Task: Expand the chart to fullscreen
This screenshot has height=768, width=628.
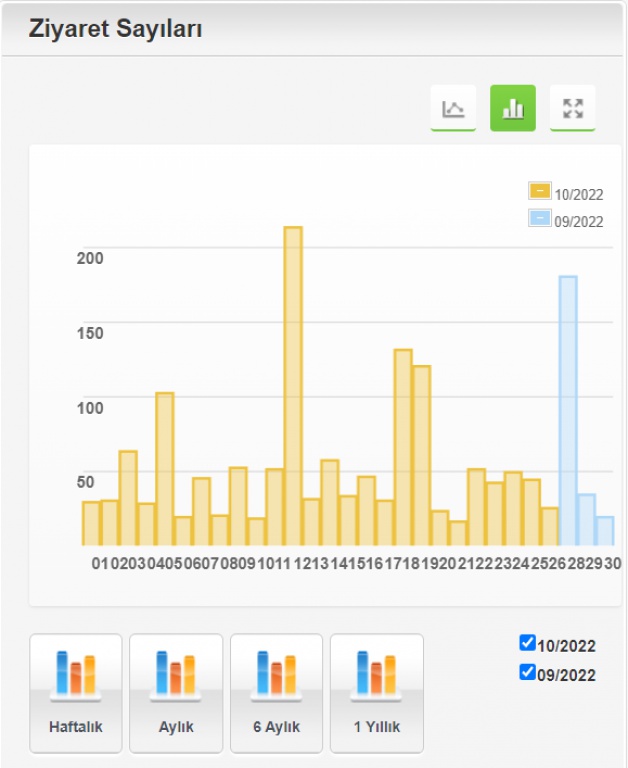Action: point(572,108)
